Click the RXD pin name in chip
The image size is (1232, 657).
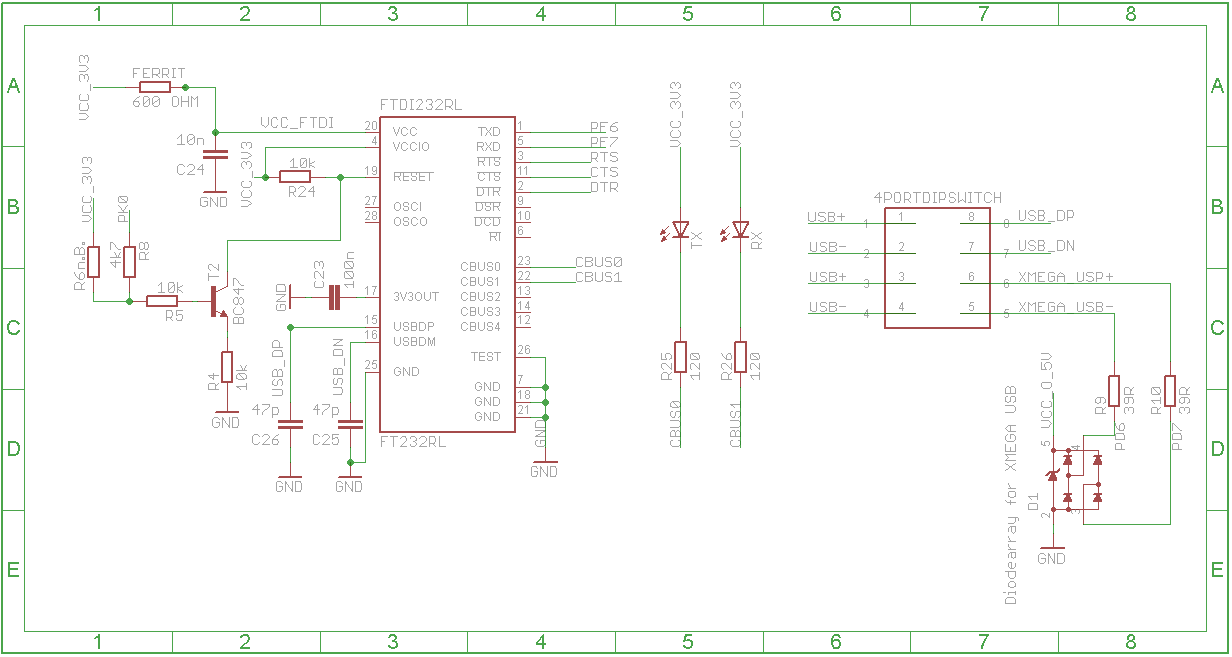(489, 147)
